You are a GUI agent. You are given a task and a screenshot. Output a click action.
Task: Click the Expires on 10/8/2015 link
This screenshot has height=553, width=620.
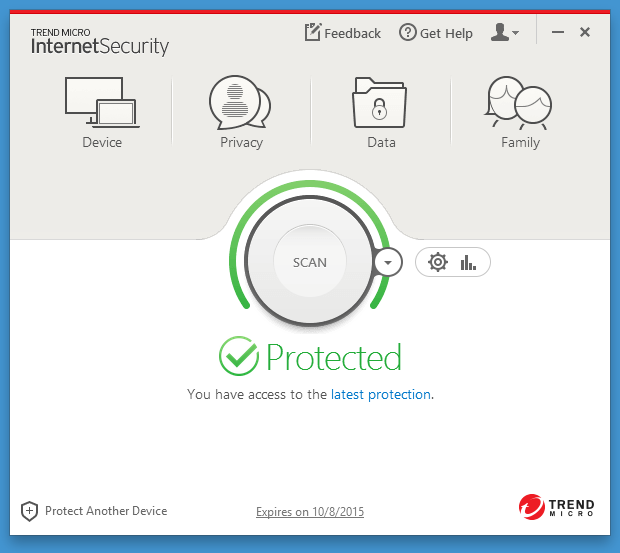pos(310,512)
